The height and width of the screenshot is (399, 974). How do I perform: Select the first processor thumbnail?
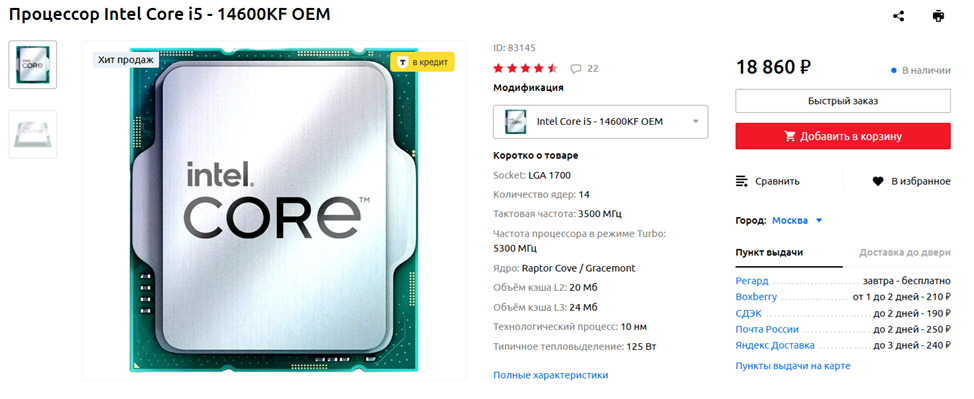point(32,65)
